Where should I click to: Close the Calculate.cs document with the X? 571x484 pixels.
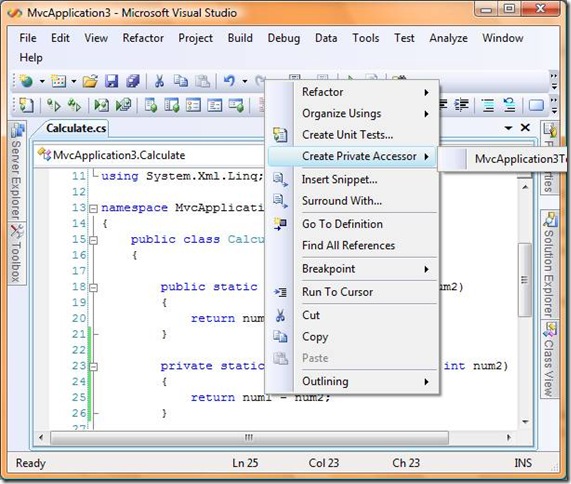(525, 127)
